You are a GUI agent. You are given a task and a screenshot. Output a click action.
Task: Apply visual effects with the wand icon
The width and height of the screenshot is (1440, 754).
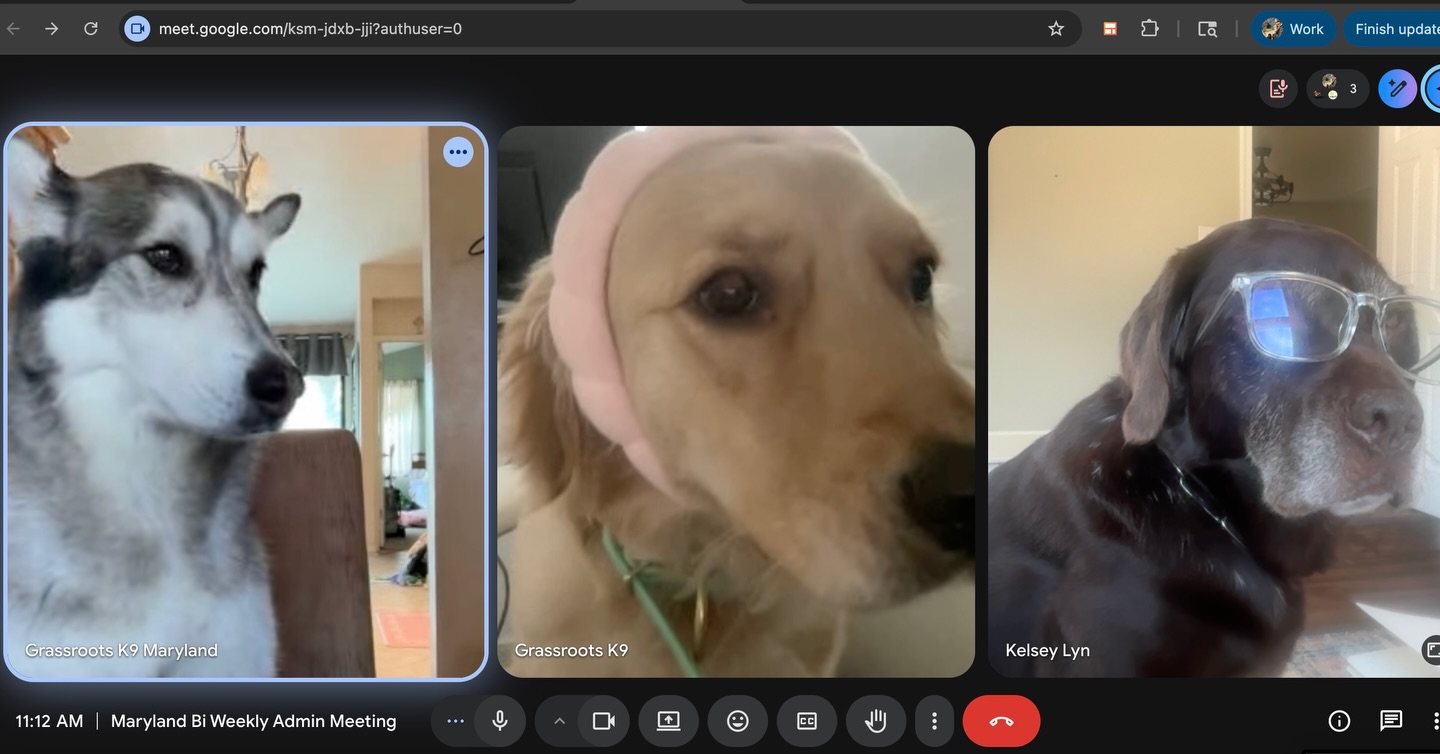[x=1397, y=88]
